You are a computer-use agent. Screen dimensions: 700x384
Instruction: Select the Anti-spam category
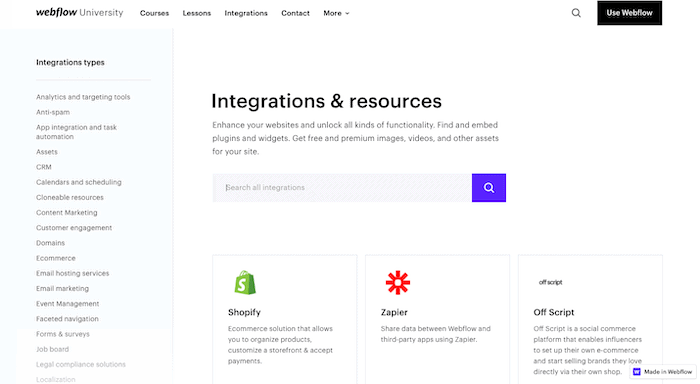[53, 112]
